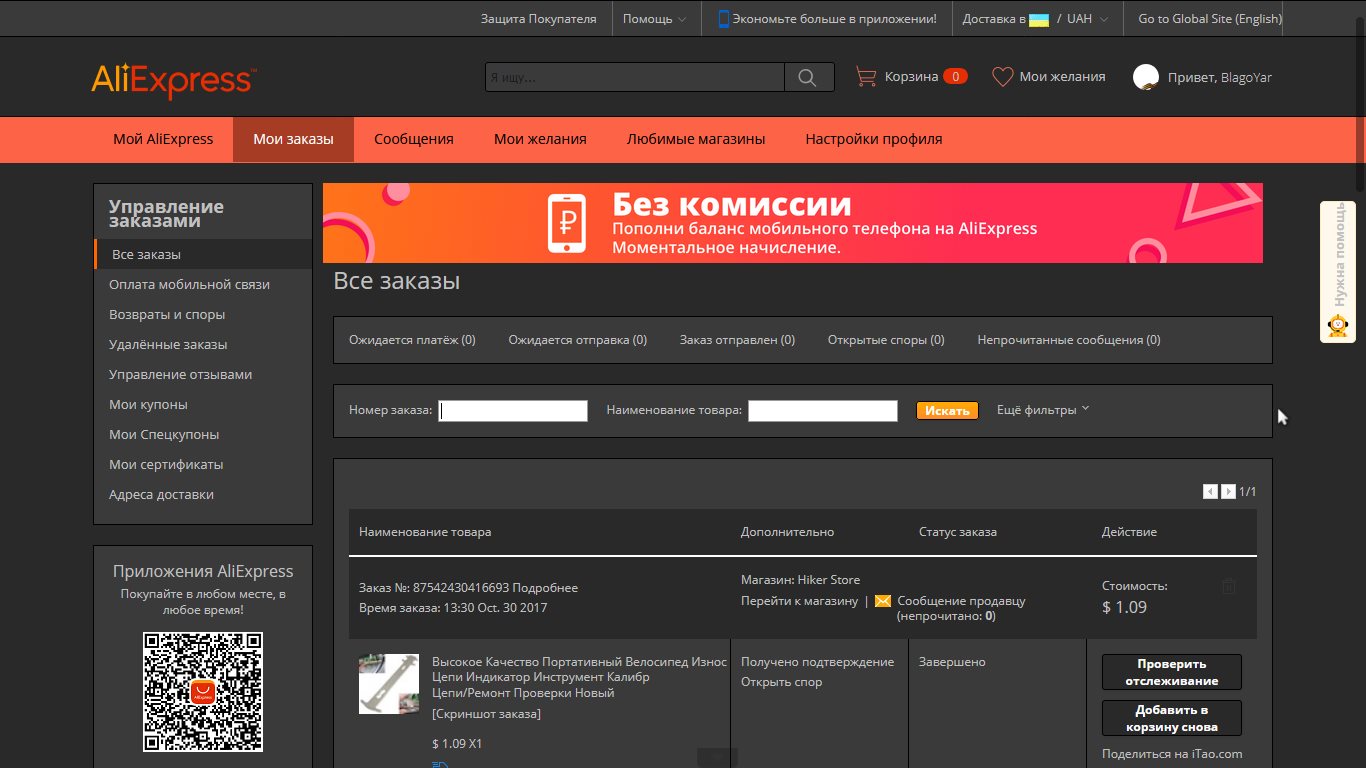Open Мои Спецкупоны
The image size is (1366, 768).
click(164, 434)
